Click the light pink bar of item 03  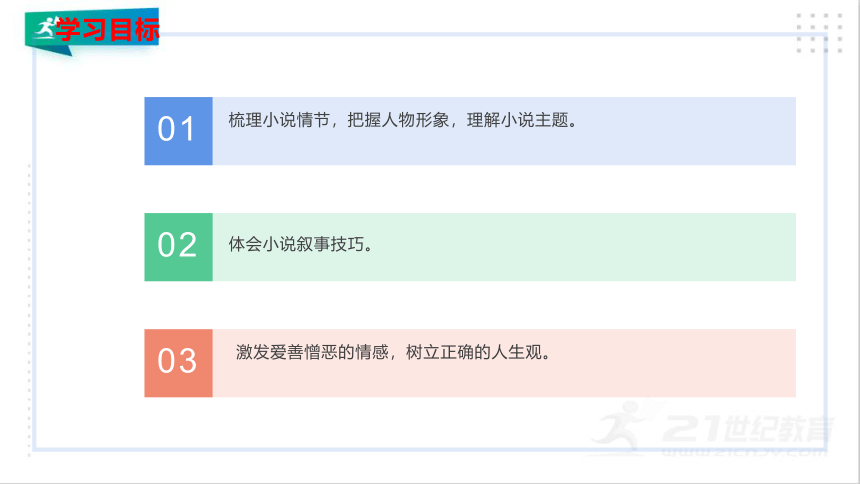pos(504,363)
